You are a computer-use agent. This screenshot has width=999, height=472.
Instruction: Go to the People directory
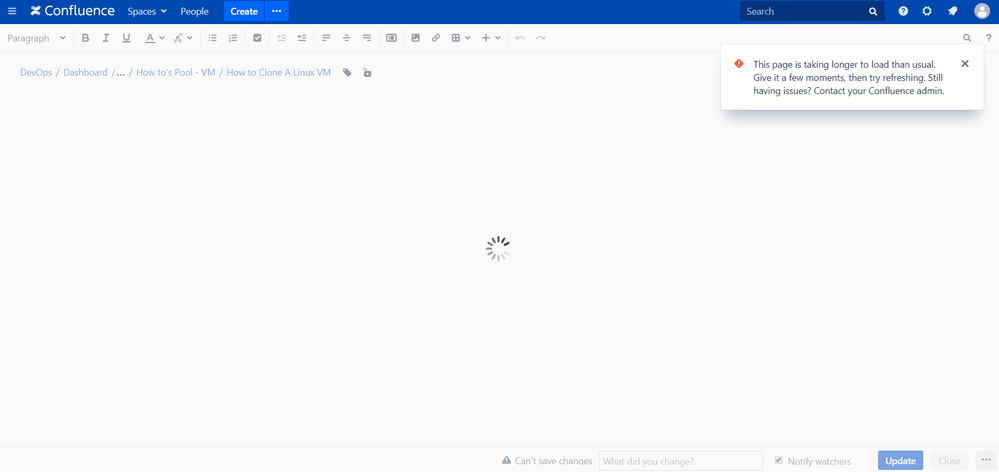[194, 11]
